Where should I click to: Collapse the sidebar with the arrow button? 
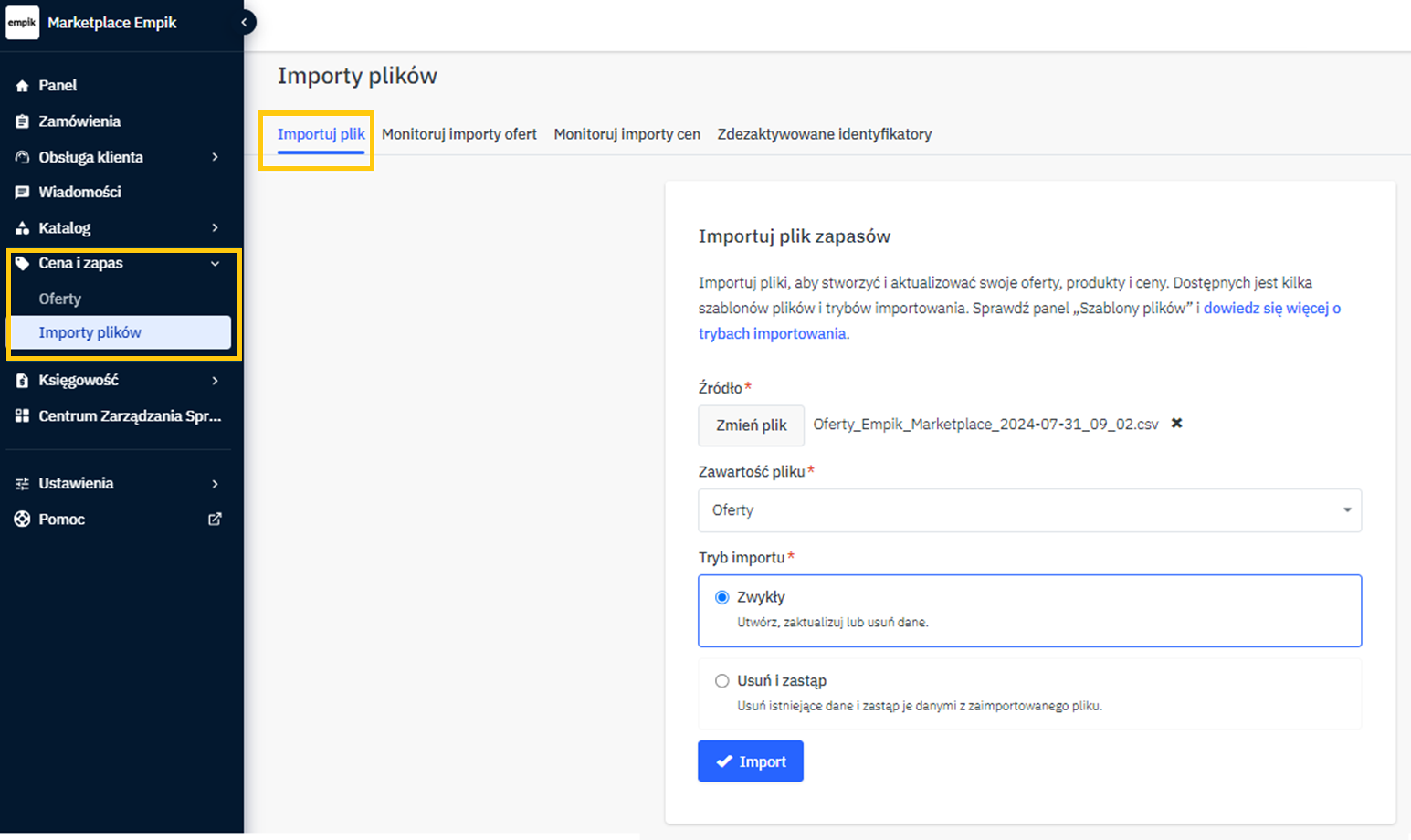tap(244, 22)
